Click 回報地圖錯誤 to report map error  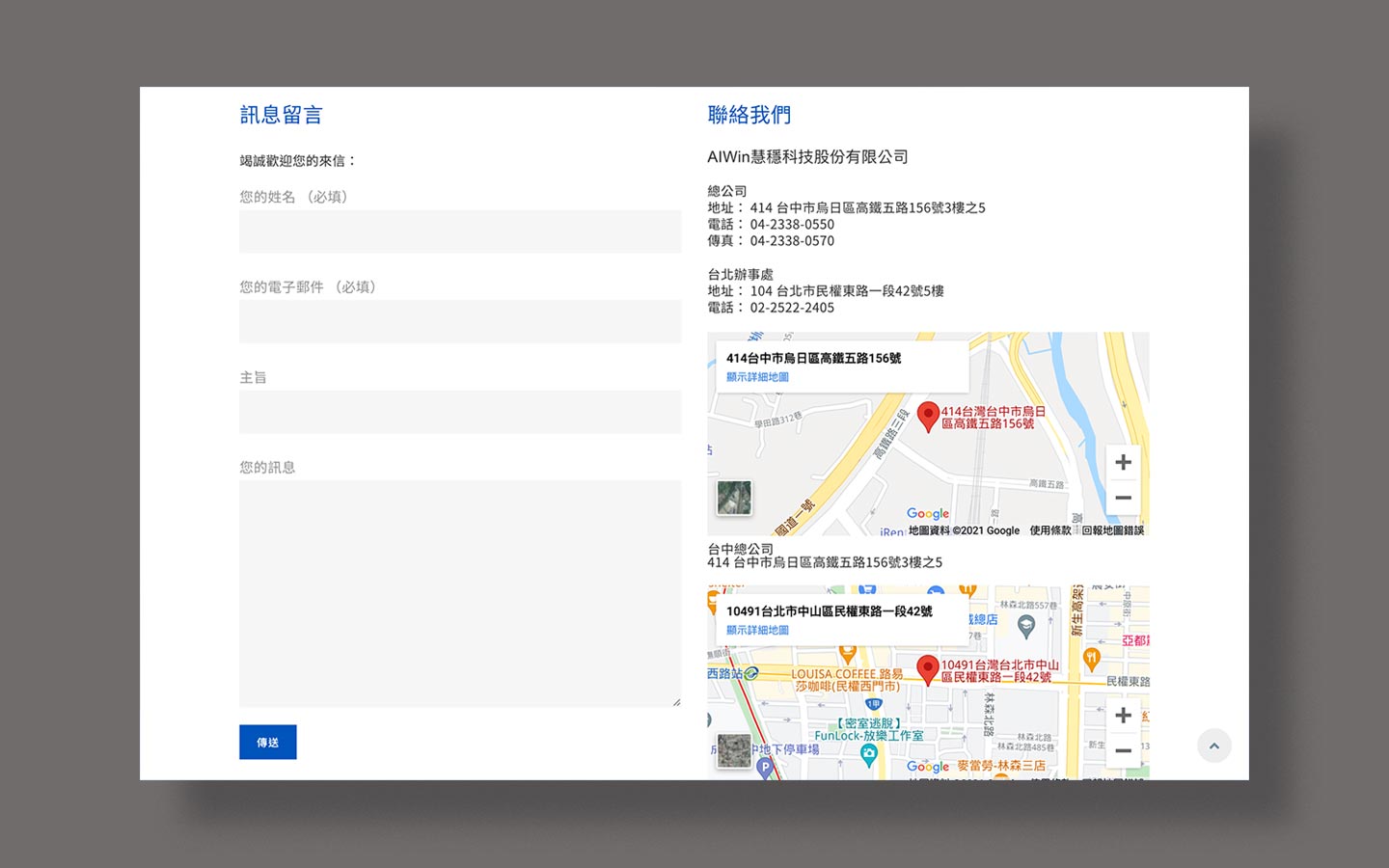tap(1112, 530)
